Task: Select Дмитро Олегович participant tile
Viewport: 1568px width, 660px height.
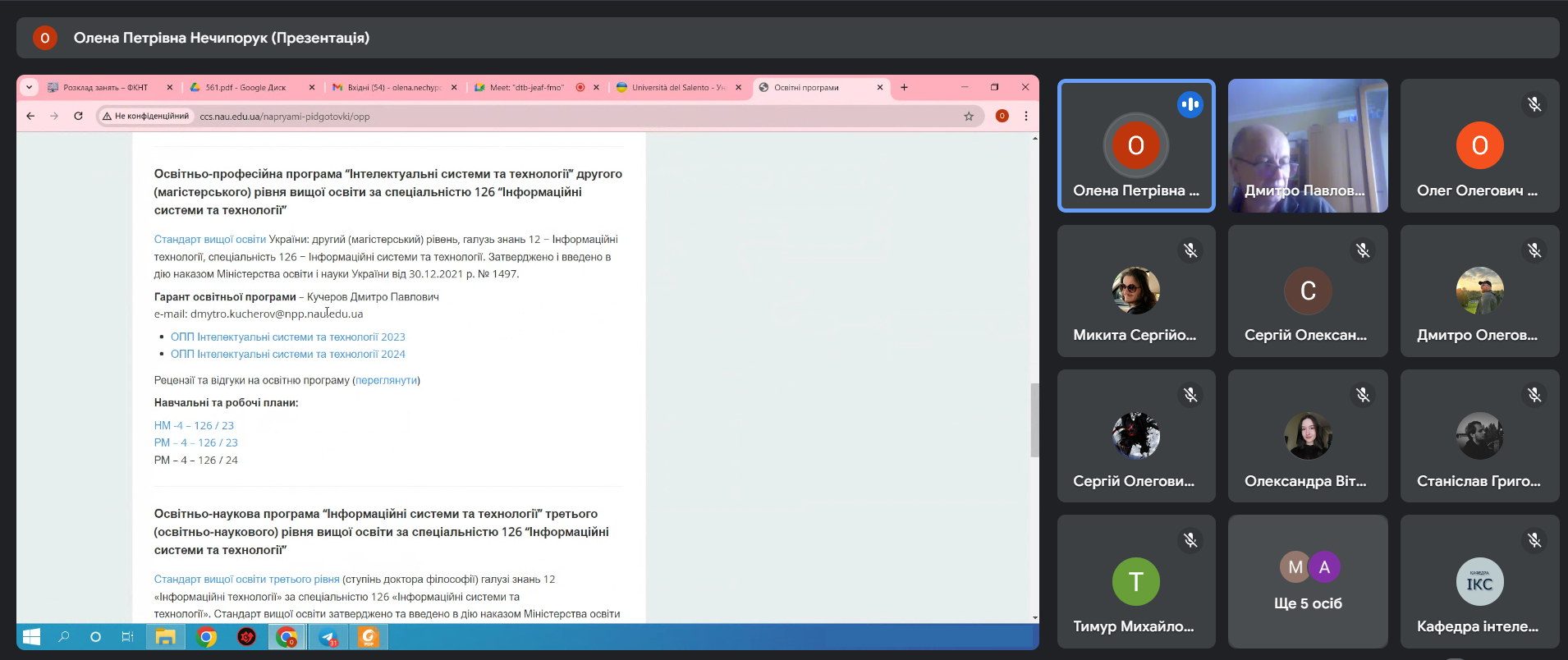Action: [x=1479, y=291]
